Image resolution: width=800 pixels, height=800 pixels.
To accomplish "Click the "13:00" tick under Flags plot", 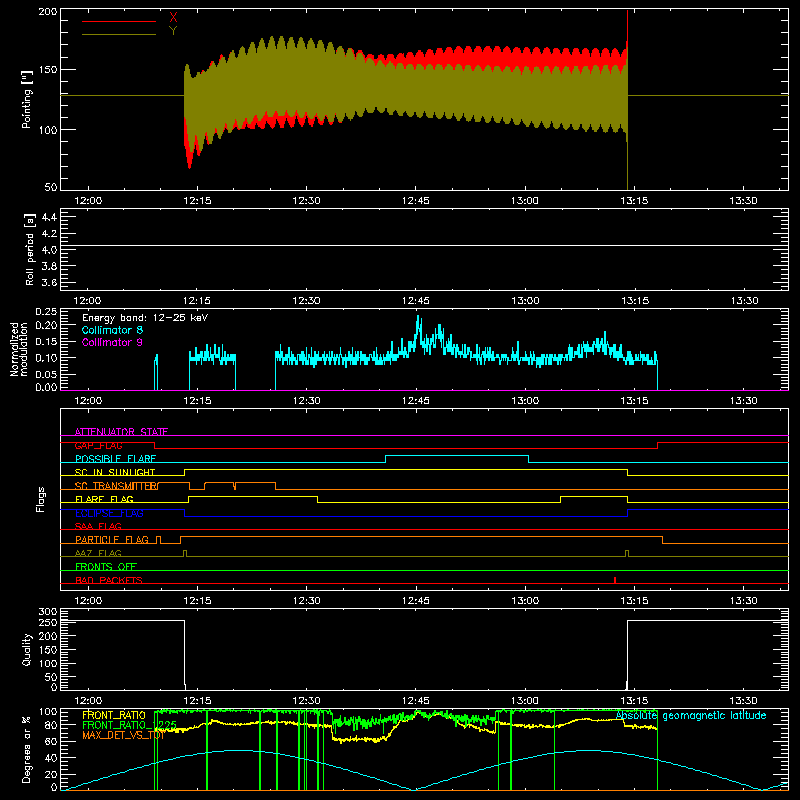I will click(524, 601).
